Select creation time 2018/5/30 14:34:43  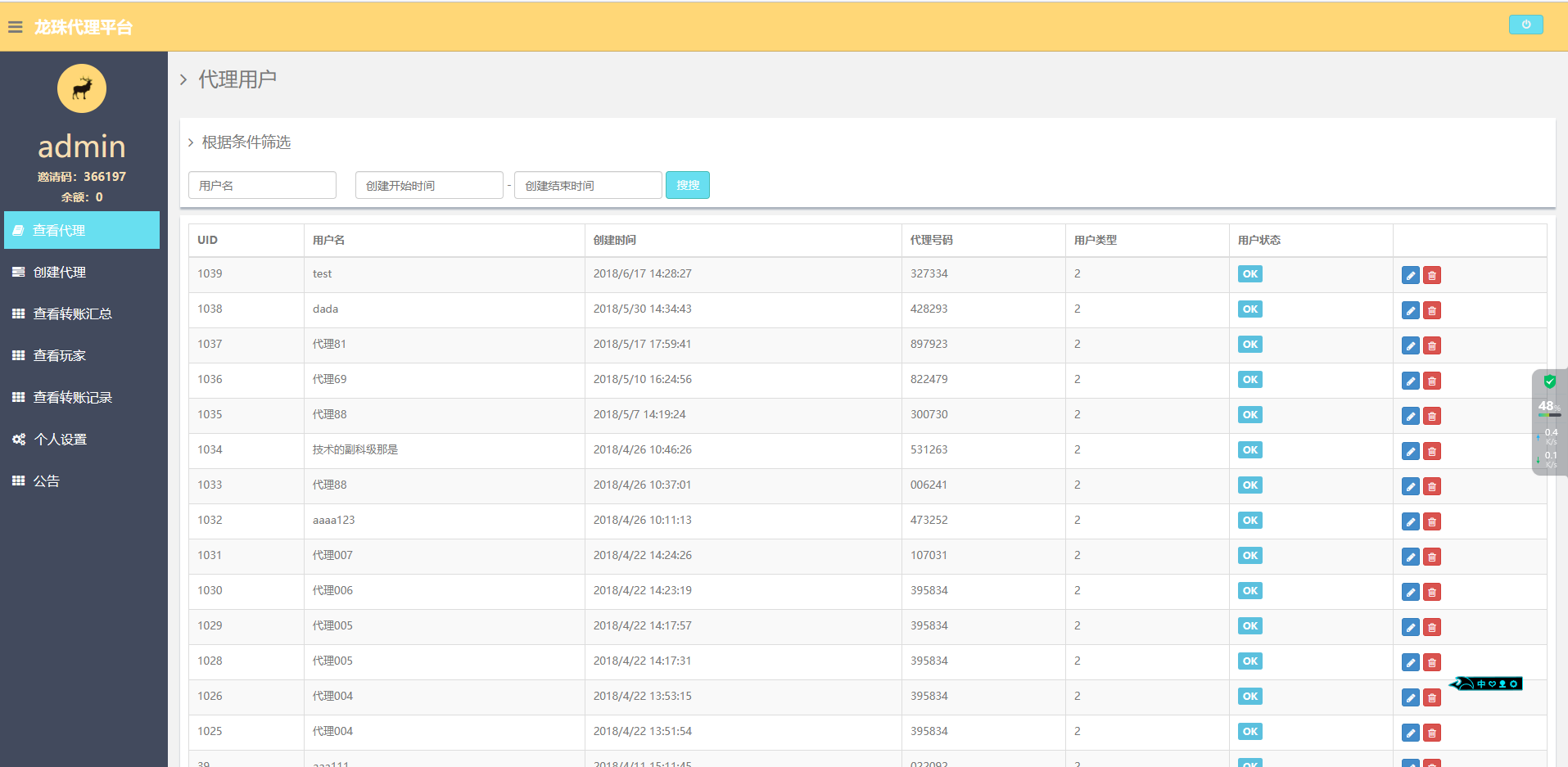(642, 309)
